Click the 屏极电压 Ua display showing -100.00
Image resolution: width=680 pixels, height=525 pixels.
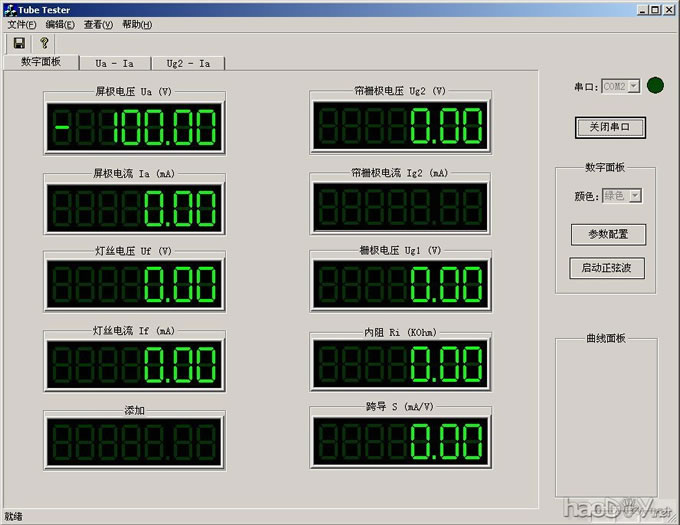point(134,127)
